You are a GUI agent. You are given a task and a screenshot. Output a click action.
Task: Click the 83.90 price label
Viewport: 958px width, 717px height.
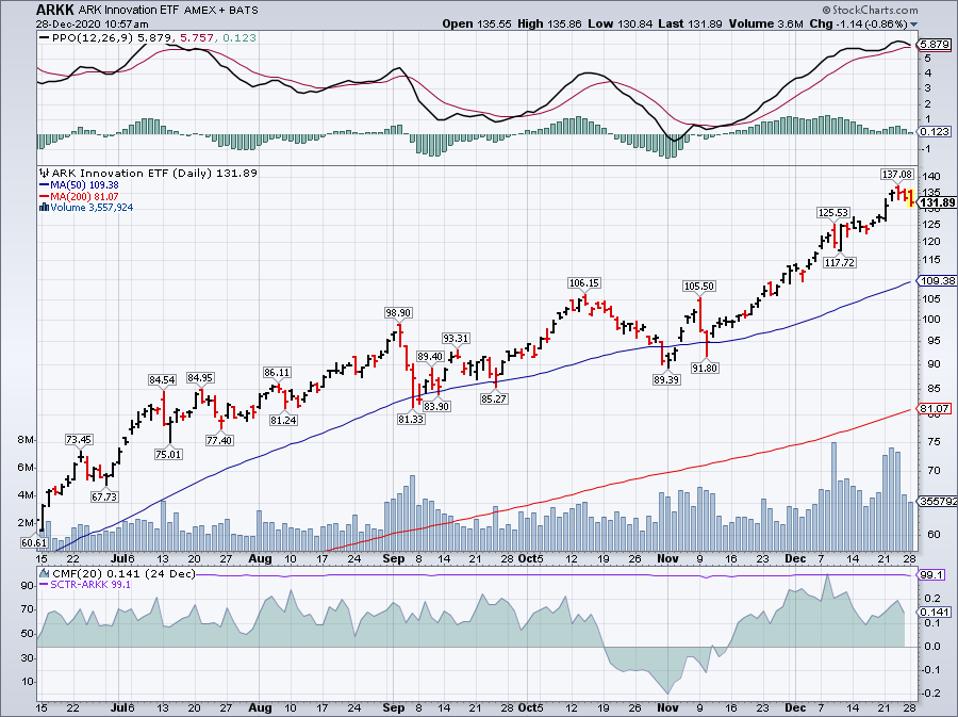coord(437,406)
